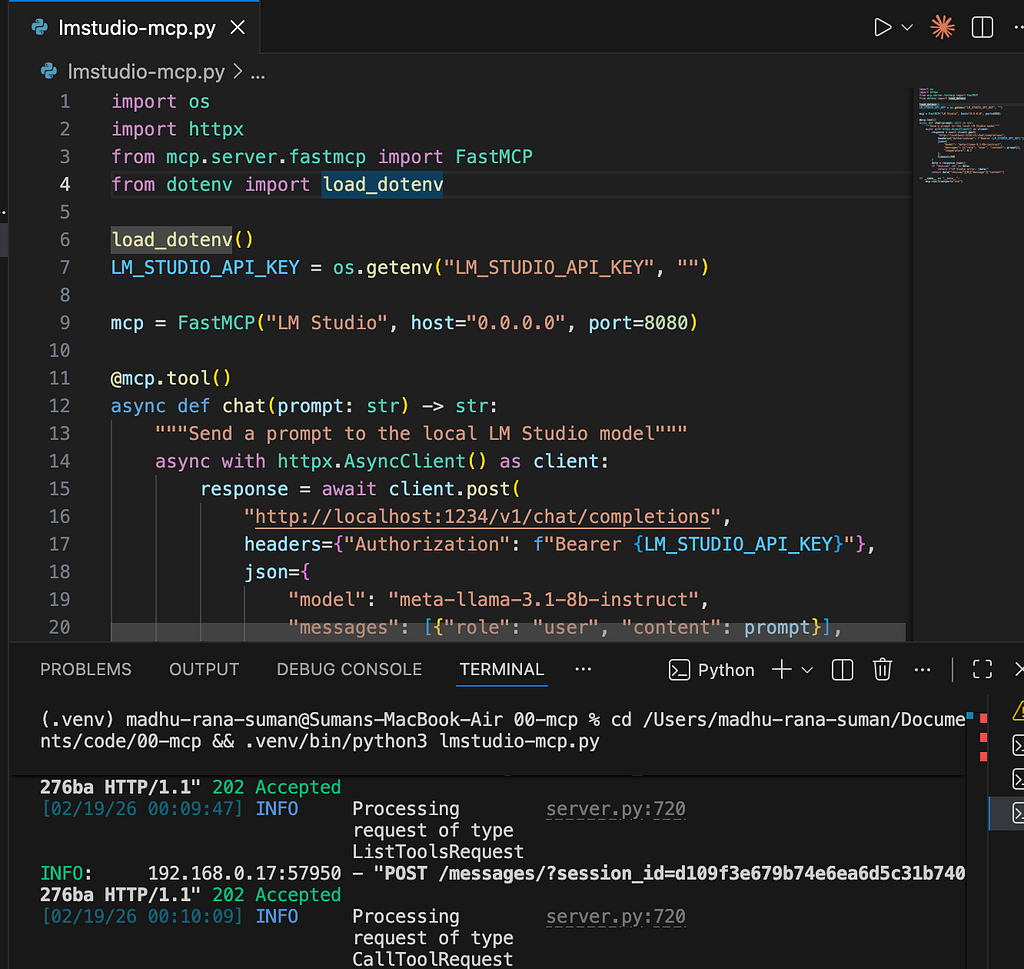Open the DEBUG CONSOLE tab
Screen dimensions: 1024x969
(349, 669)
